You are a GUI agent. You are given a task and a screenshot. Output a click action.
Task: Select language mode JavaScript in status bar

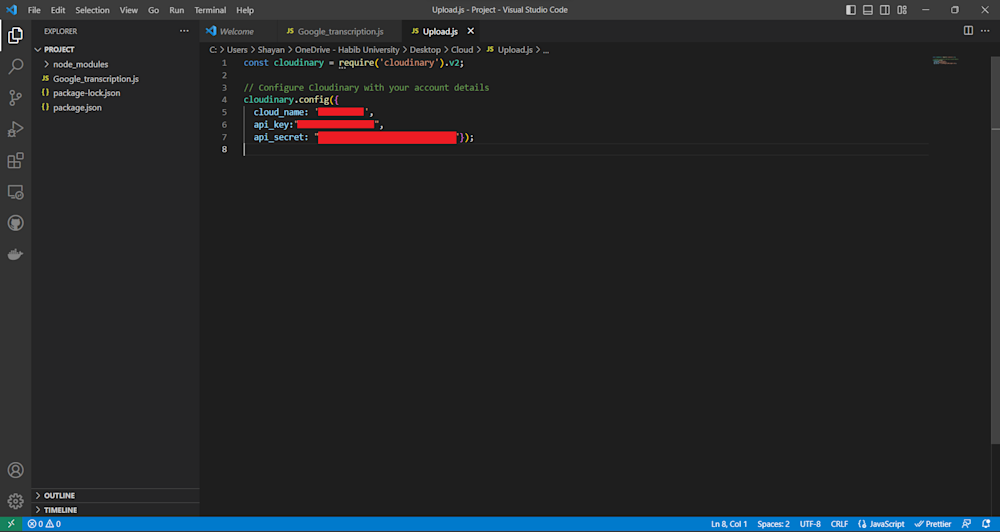(881, 524)
